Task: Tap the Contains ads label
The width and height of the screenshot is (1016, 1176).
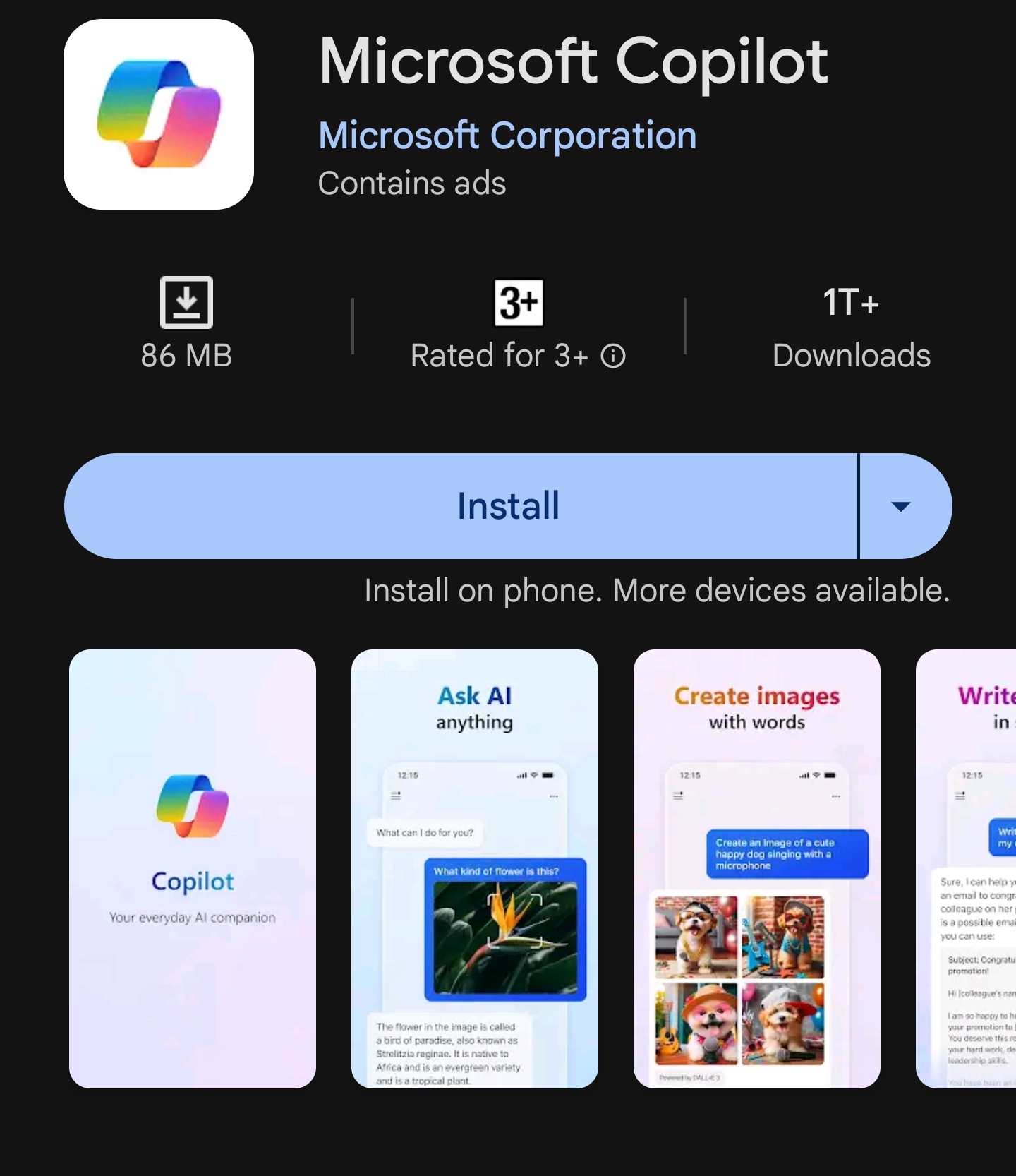Action: coord(412,184)
